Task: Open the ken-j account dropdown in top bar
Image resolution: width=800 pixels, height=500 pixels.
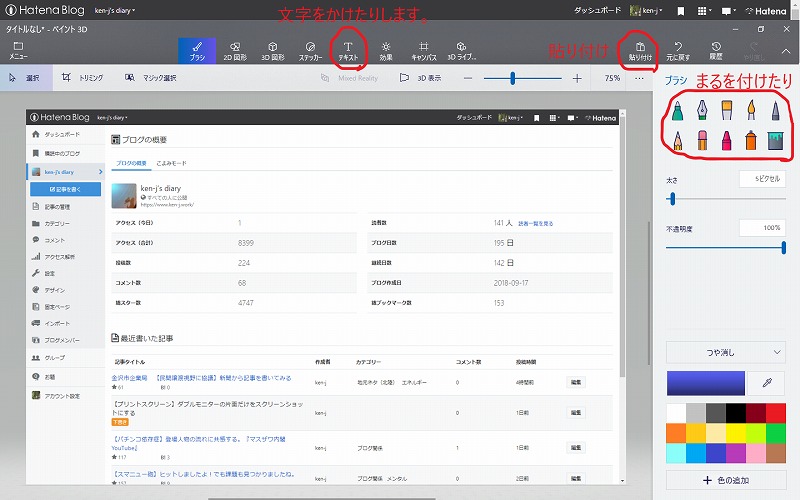Action: [x=646, y=10]
